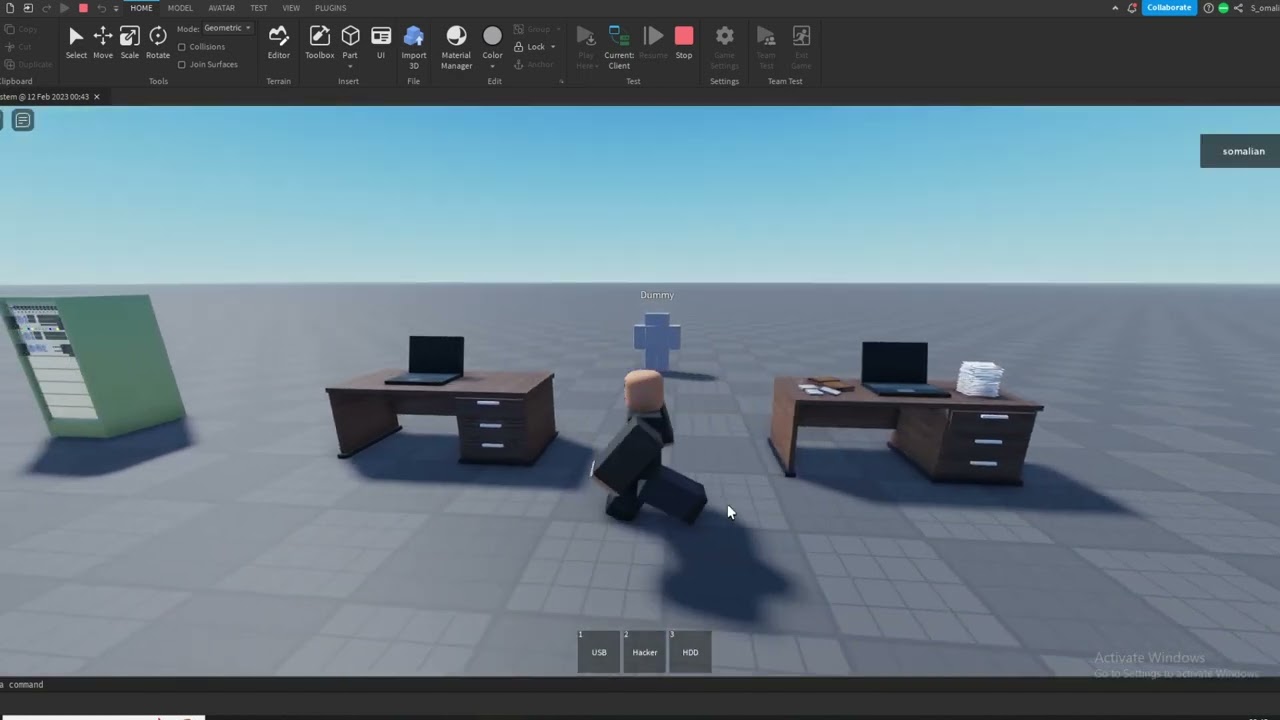Viewport: 1280px width, 720px height.
Task: Select the USB hotbar slot
Action: coord(598,651)
